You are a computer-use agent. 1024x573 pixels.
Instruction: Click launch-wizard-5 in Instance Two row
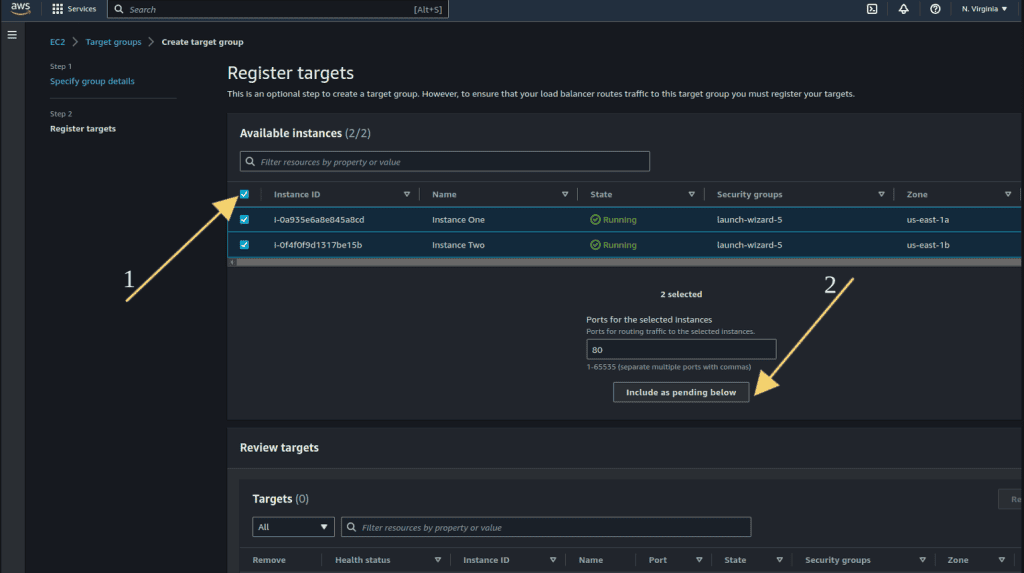(x=749, y=245)
